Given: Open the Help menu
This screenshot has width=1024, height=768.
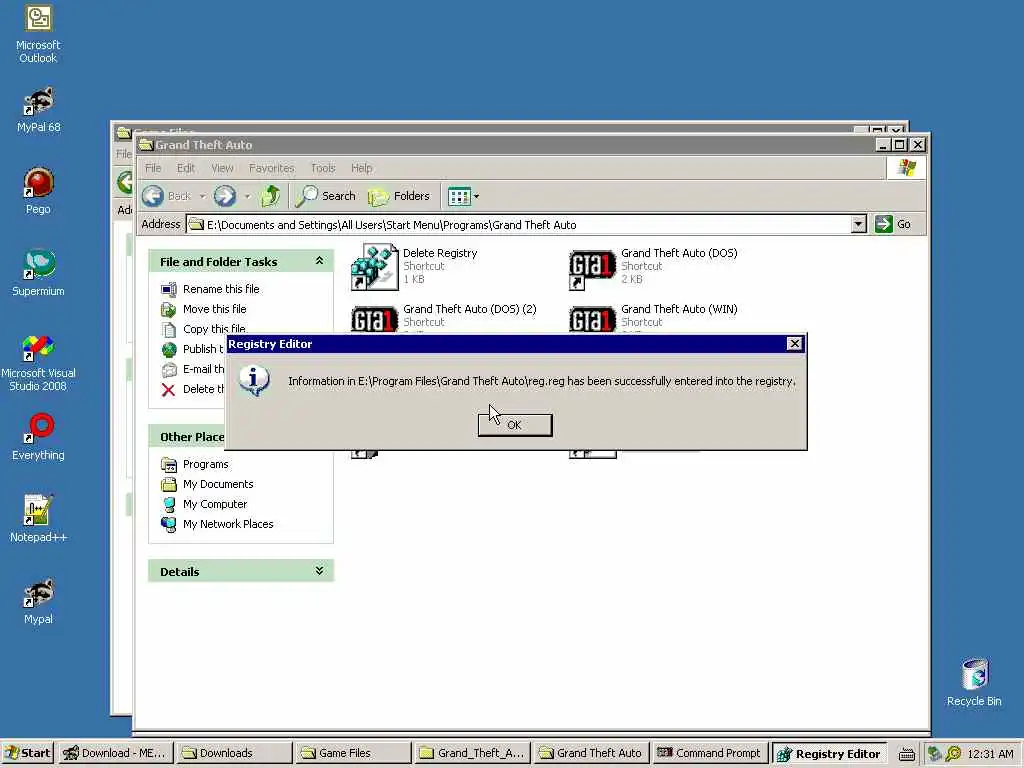Looking at the screenshot, I should (361, 168).
